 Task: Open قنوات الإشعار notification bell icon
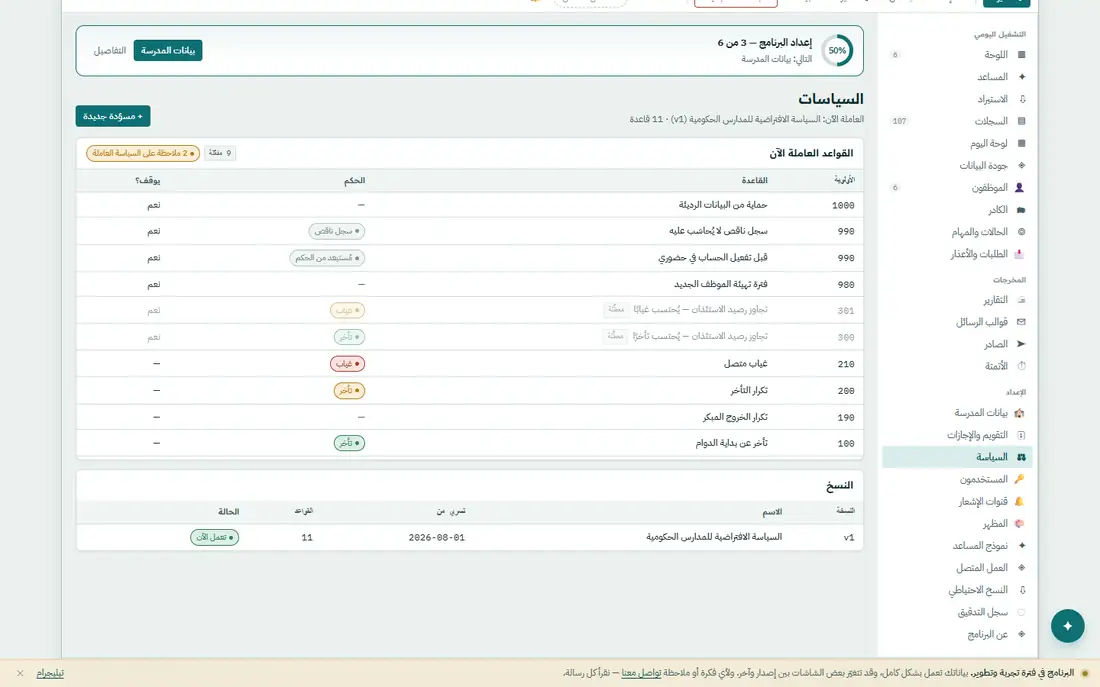(x=1019, y=501)
